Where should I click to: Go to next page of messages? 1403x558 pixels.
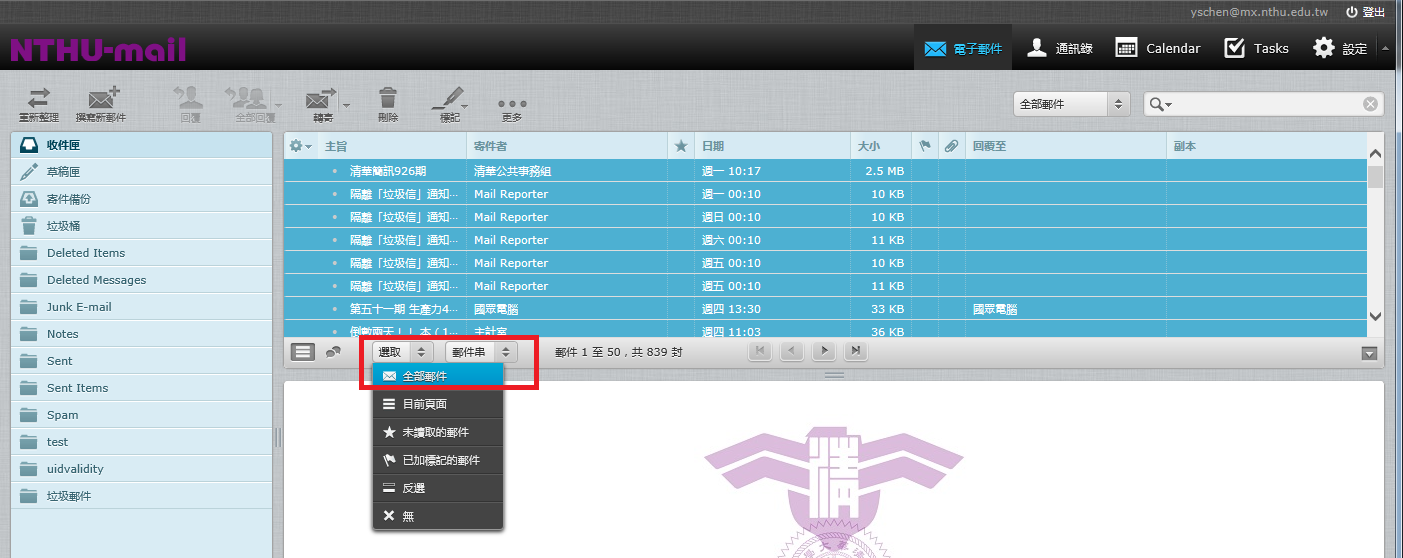823,351
